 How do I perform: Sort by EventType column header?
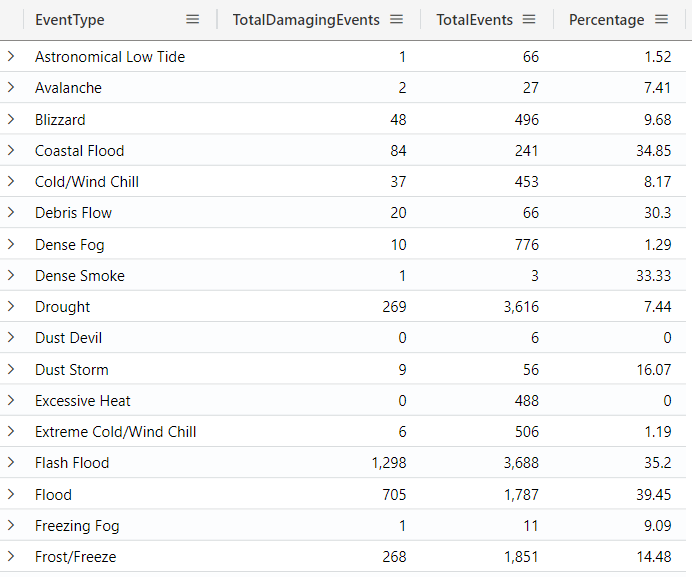(x=70, y=20)
